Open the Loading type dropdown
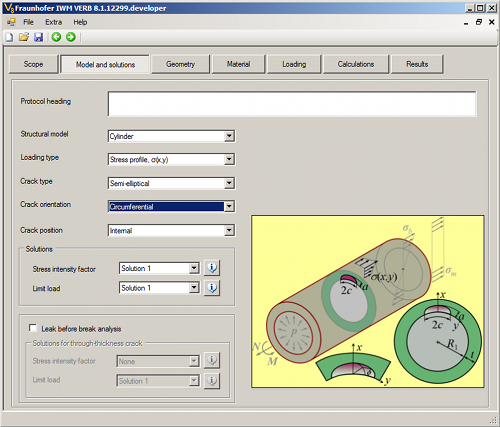Image resolution: width=500 pixels, height=427 pixels. pyautogui.click(x=229, y=159)
